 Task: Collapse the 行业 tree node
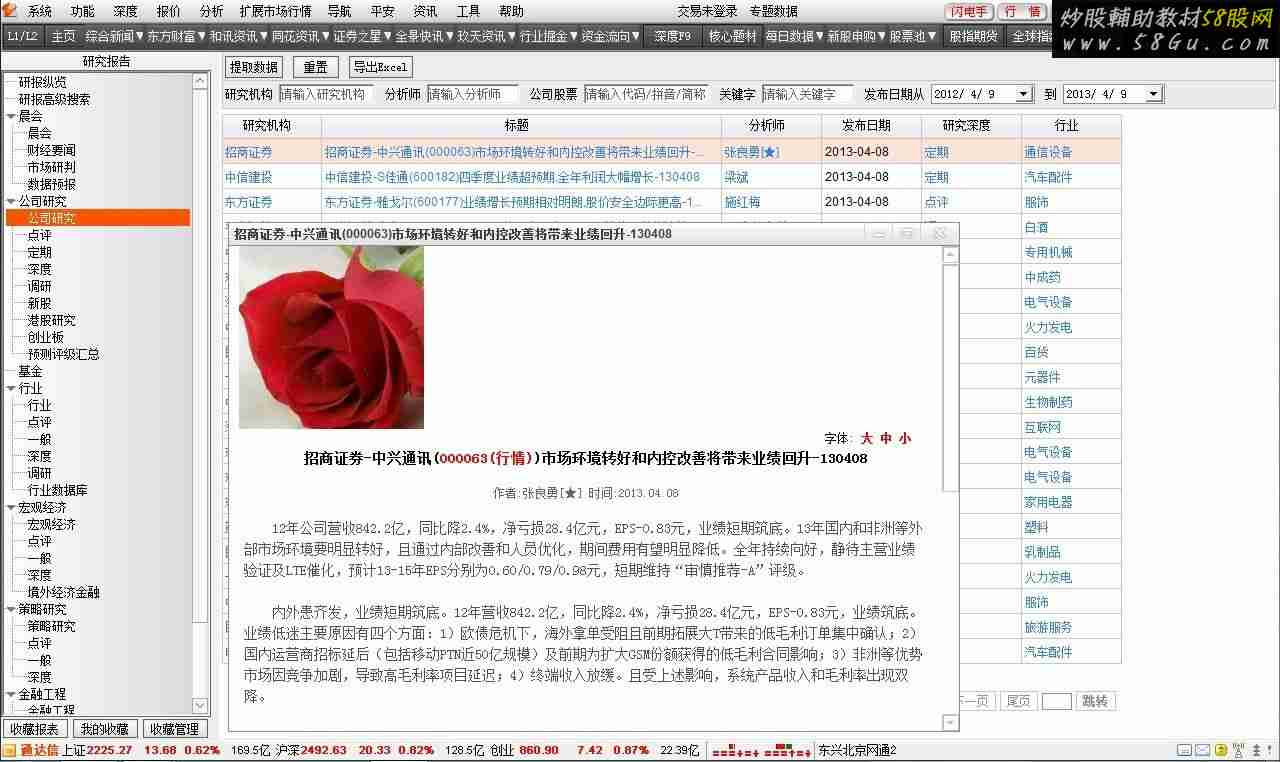point(10,388)
